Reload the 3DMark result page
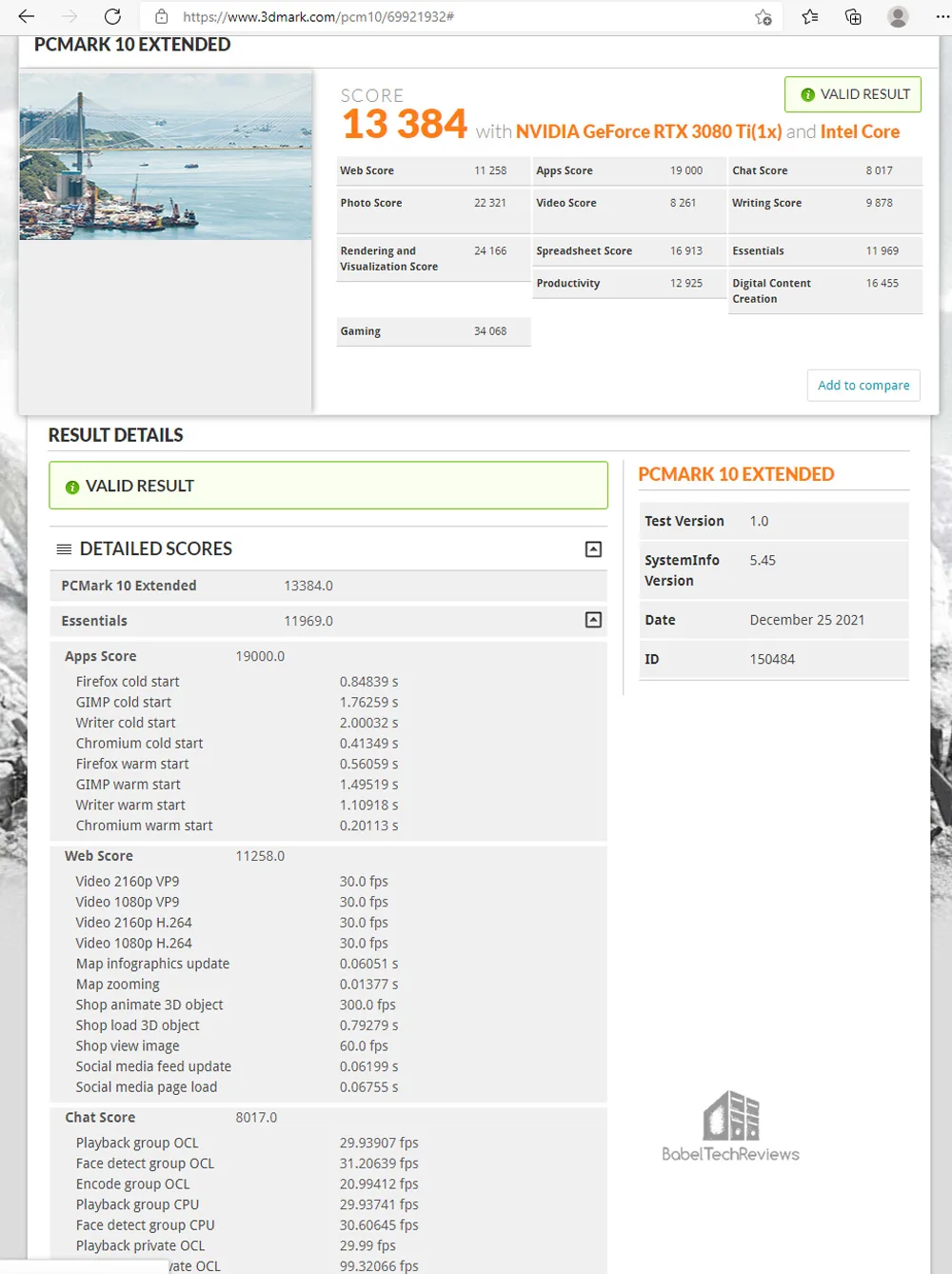 tap(112, 16)
